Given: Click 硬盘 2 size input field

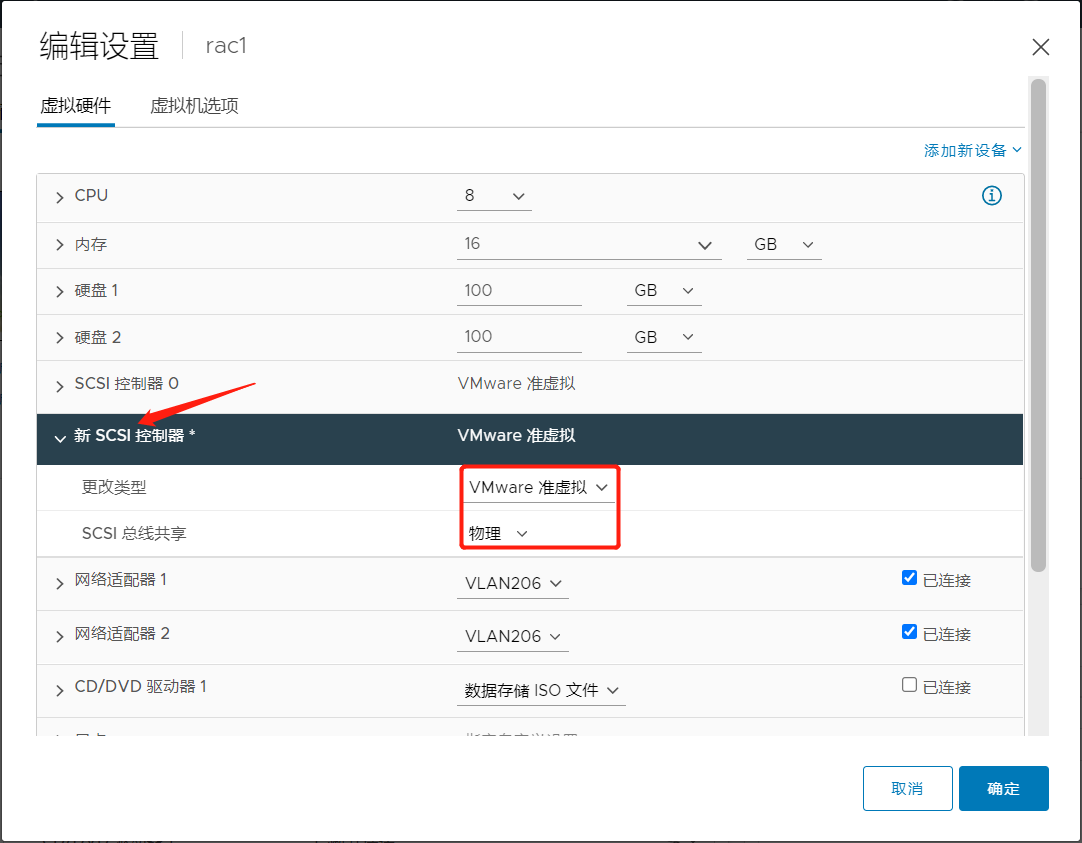Looking at the screenshot, I should tap(519, 337).
